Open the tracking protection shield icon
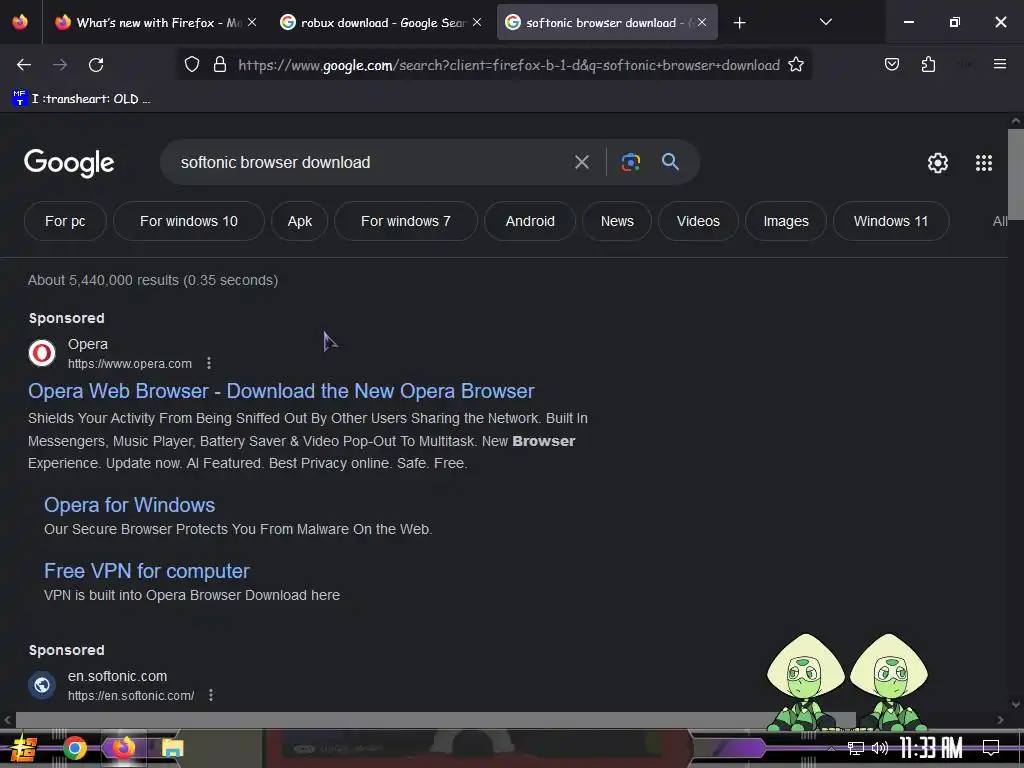The height and width of the screenshot is (768, 1024). click(x=191, y=65)
